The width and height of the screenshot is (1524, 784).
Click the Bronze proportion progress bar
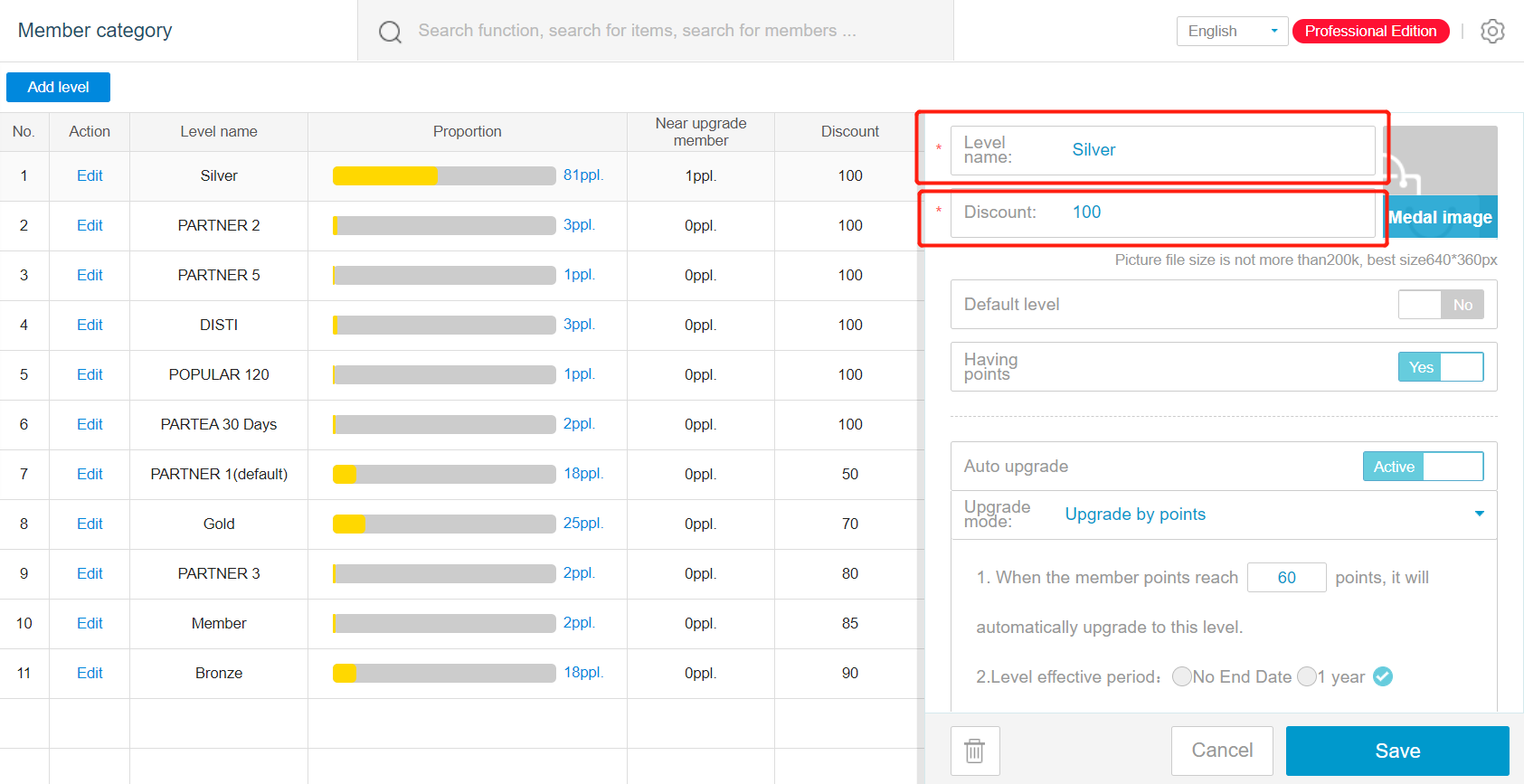(444, 673)
